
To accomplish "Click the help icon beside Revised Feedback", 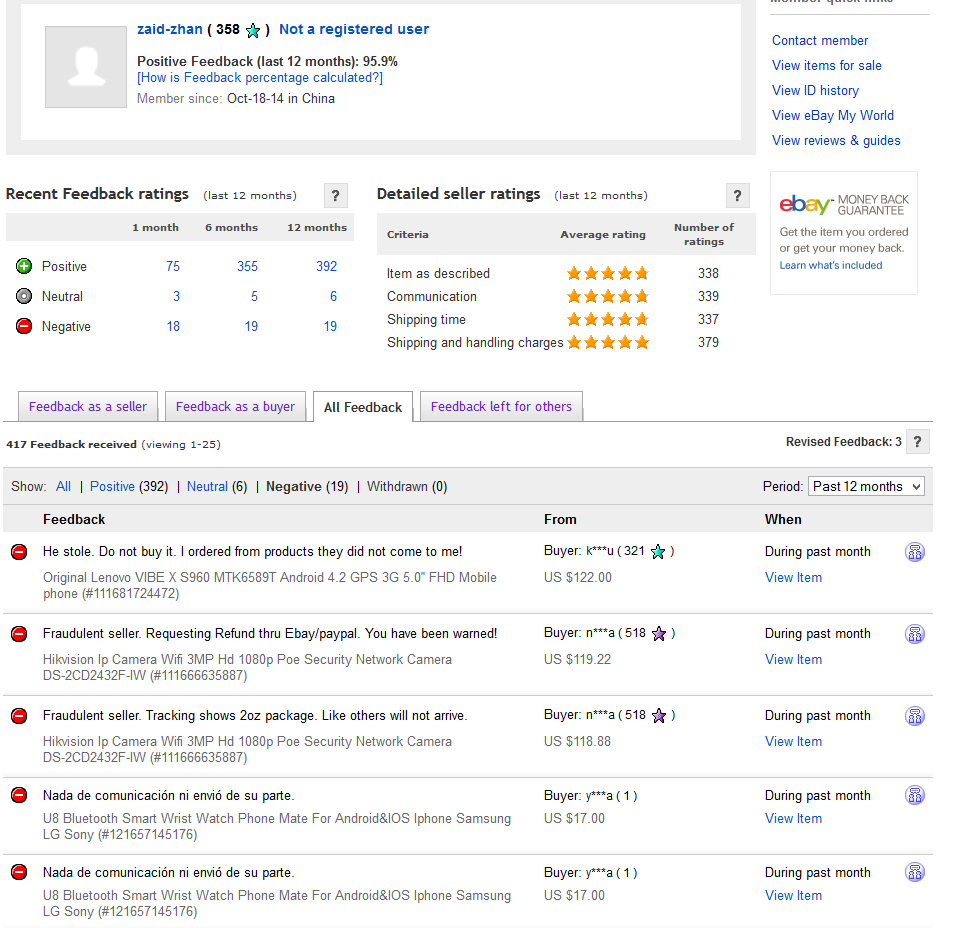I will click(x=918, y=442).
